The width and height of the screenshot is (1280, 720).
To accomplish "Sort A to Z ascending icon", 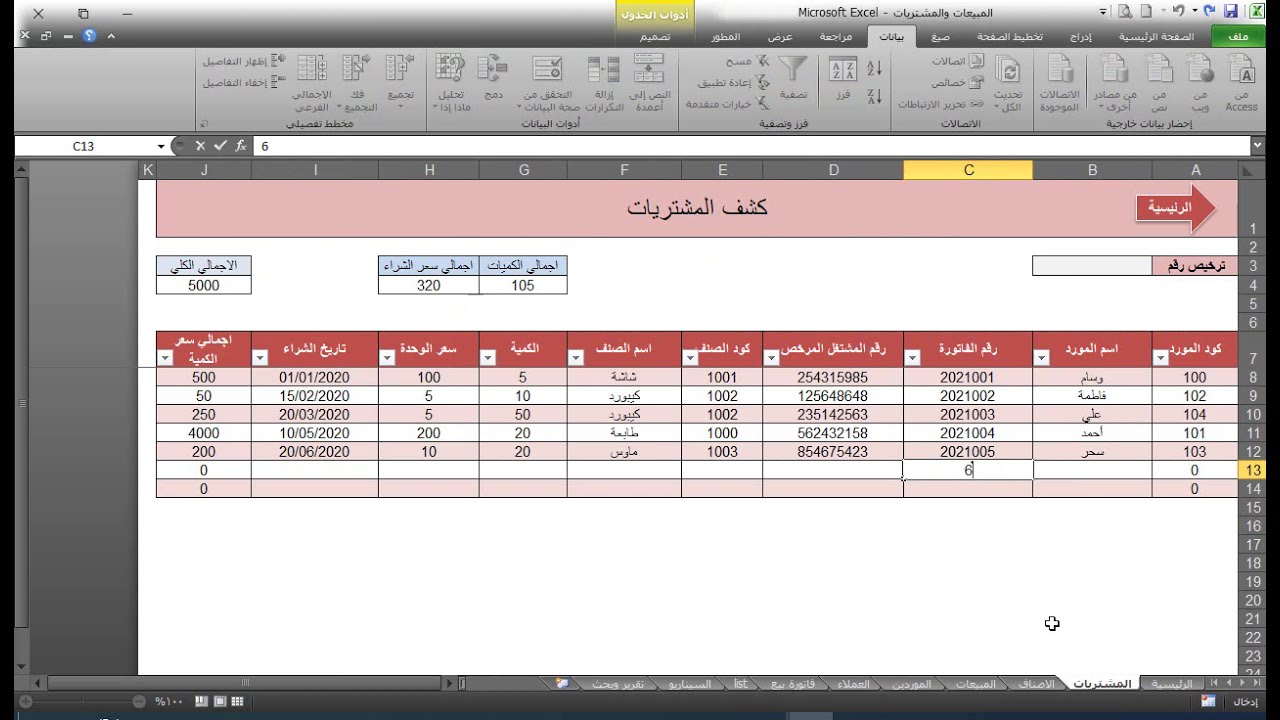I will 874,68.
